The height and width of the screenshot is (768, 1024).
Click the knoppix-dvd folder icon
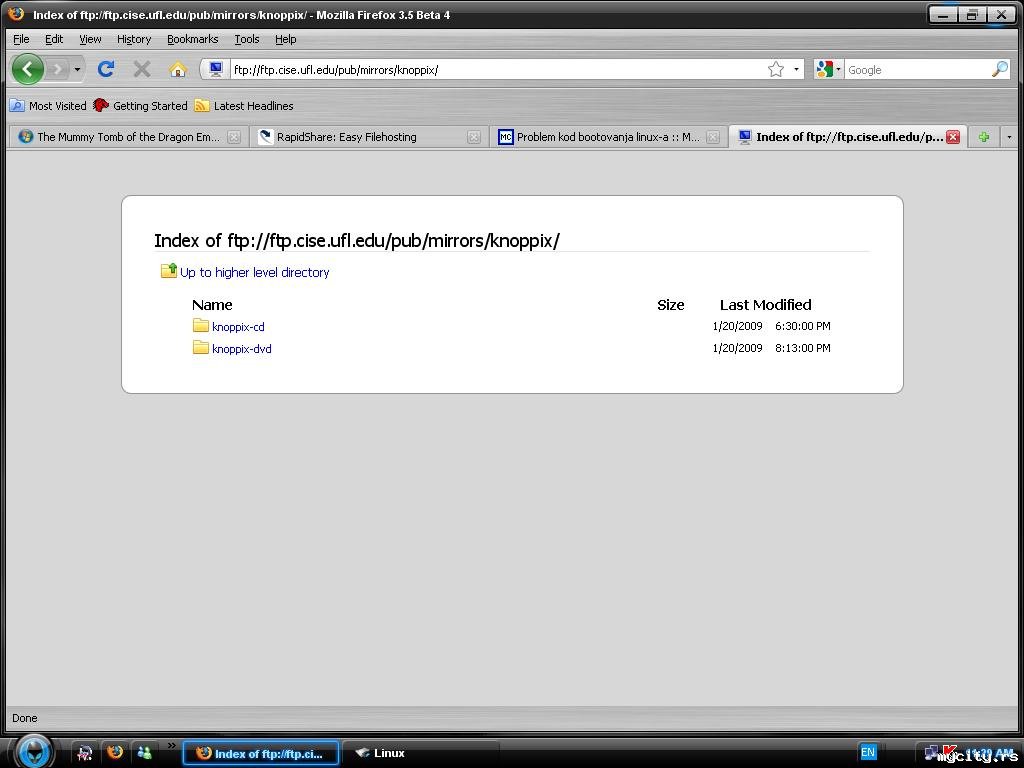200,347
